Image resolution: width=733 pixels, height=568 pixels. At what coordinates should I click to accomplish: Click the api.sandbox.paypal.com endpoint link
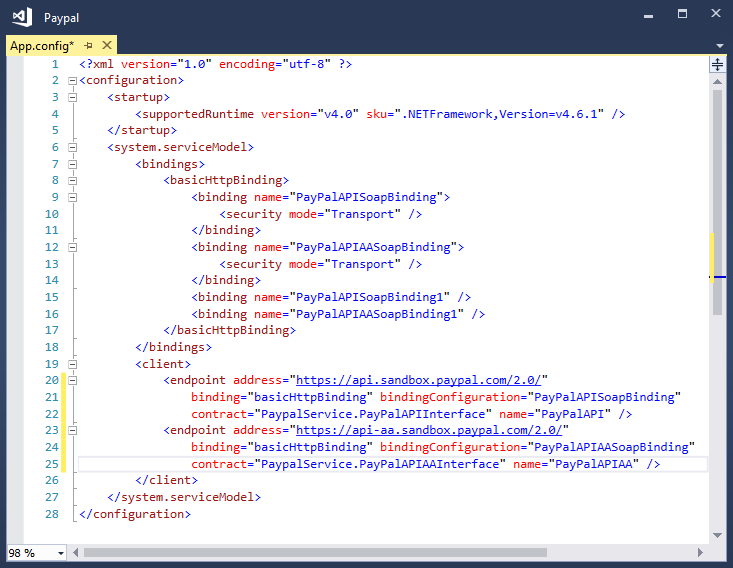(x=420, y=380)
